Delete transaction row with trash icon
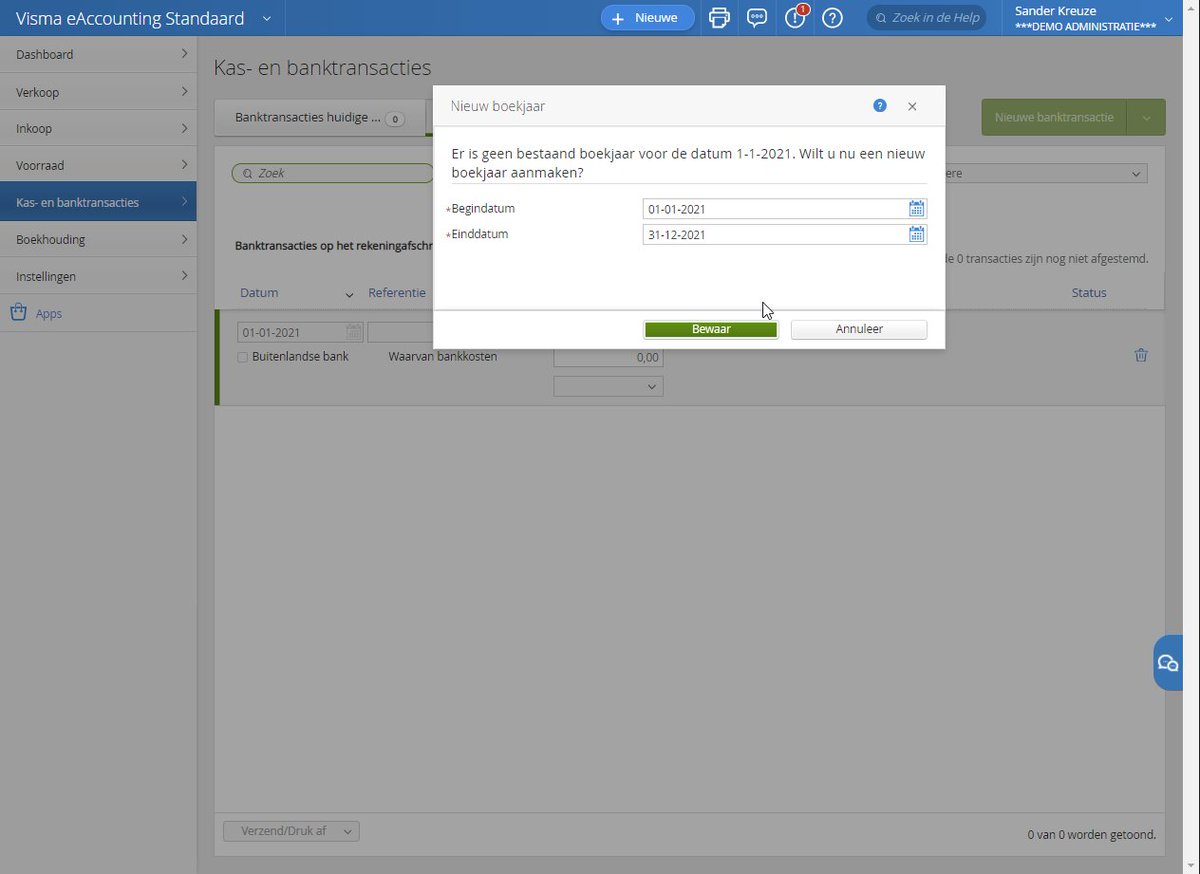The width and height of the screenshot is (1200, 874). (1141, 355)
